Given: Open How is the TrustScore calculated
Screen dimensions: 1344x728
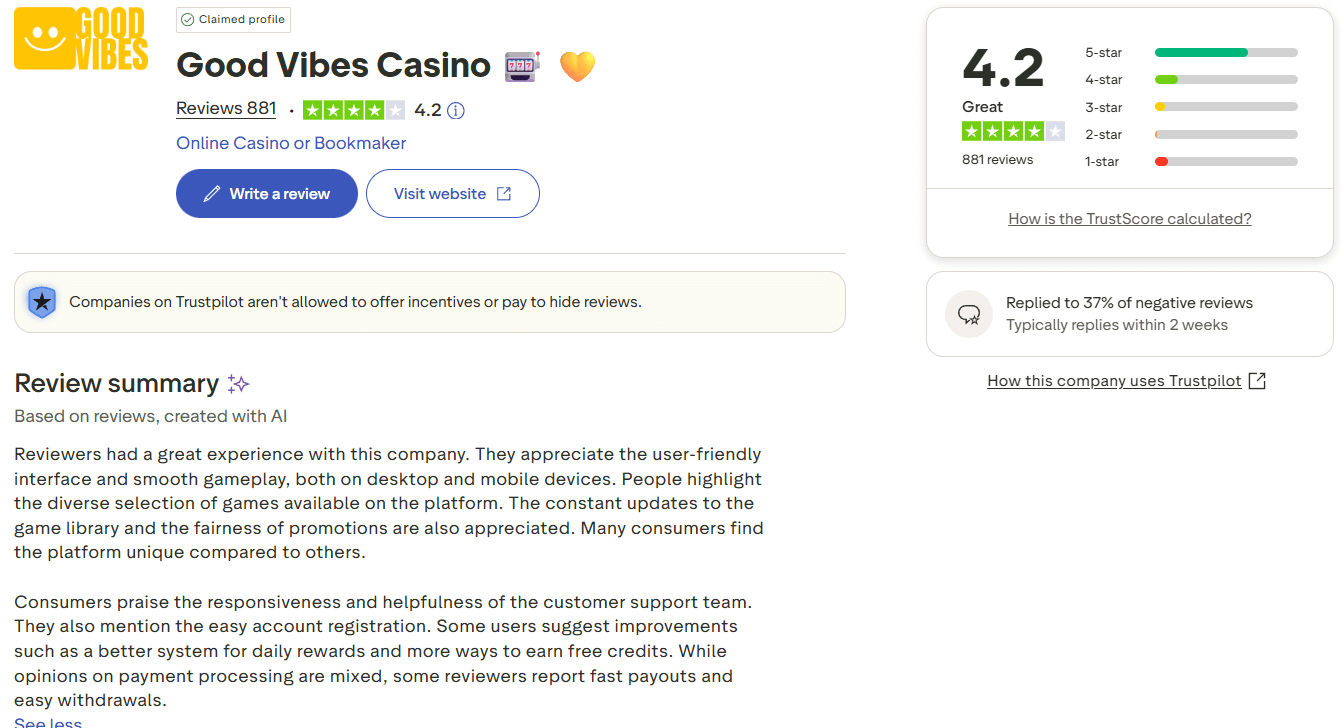Looking at the screenshot, I should 1129,219.
